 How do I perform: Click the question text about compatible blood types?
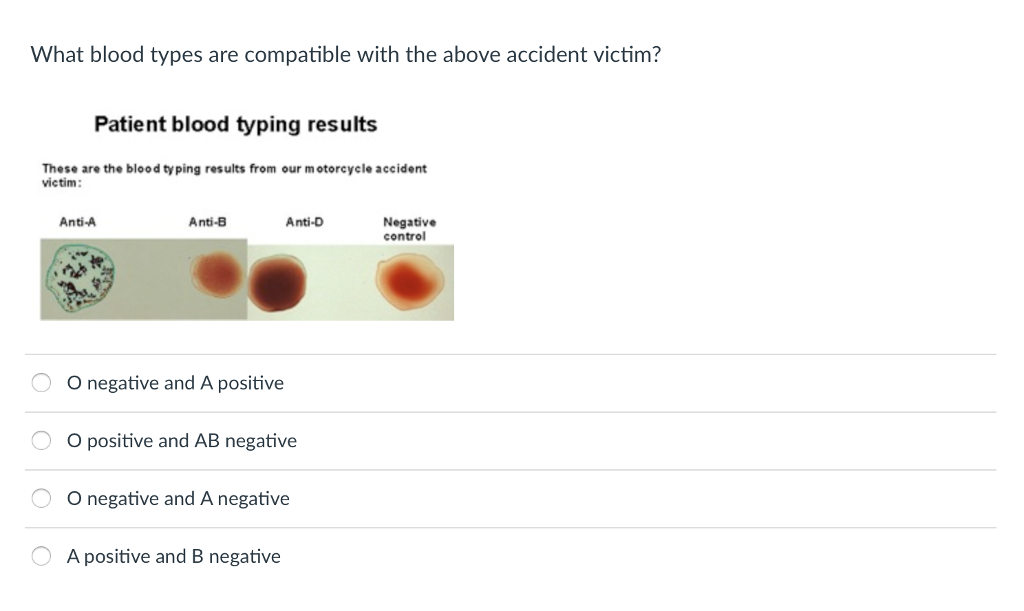pos(345,54)
